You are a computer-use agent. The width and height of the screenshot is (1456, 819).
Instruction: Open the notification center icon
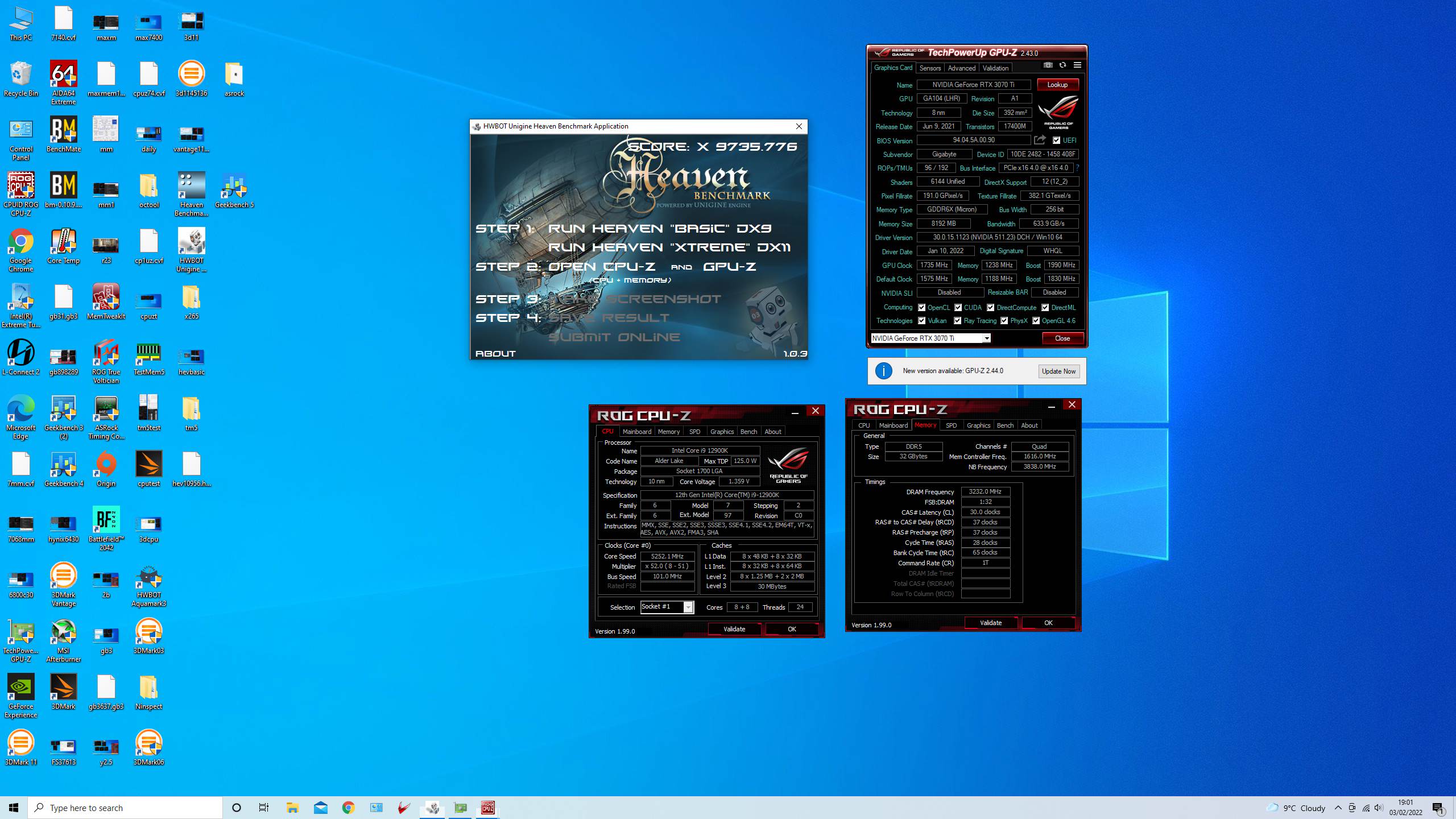click(x=1438, y=808)
